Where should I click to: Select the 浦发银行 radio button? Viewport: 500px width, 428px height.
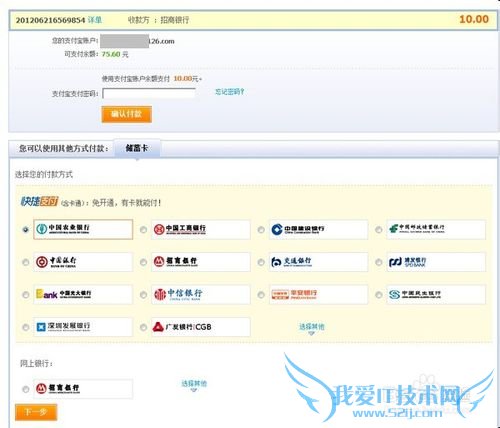coord(379,262)
